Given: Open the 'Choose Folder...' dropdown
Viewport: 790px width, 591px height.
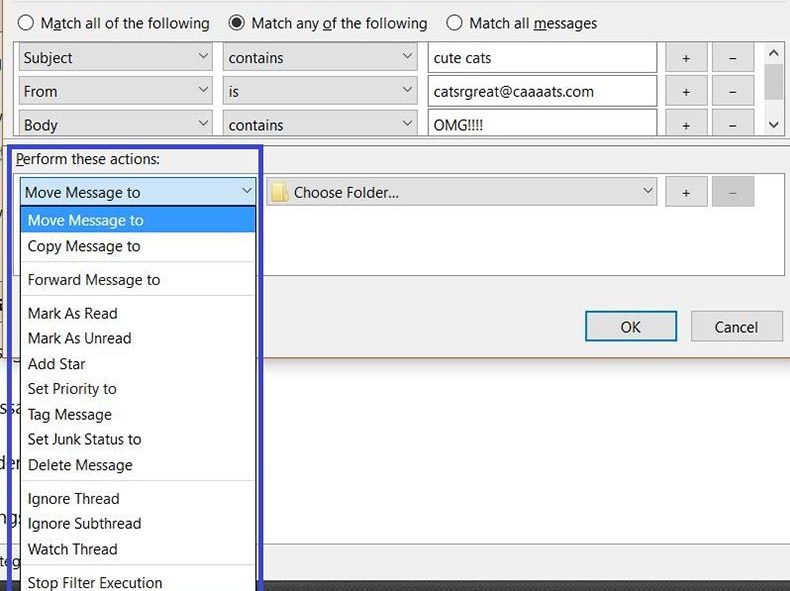Looking at the screenshot, I should coord(462,191).
